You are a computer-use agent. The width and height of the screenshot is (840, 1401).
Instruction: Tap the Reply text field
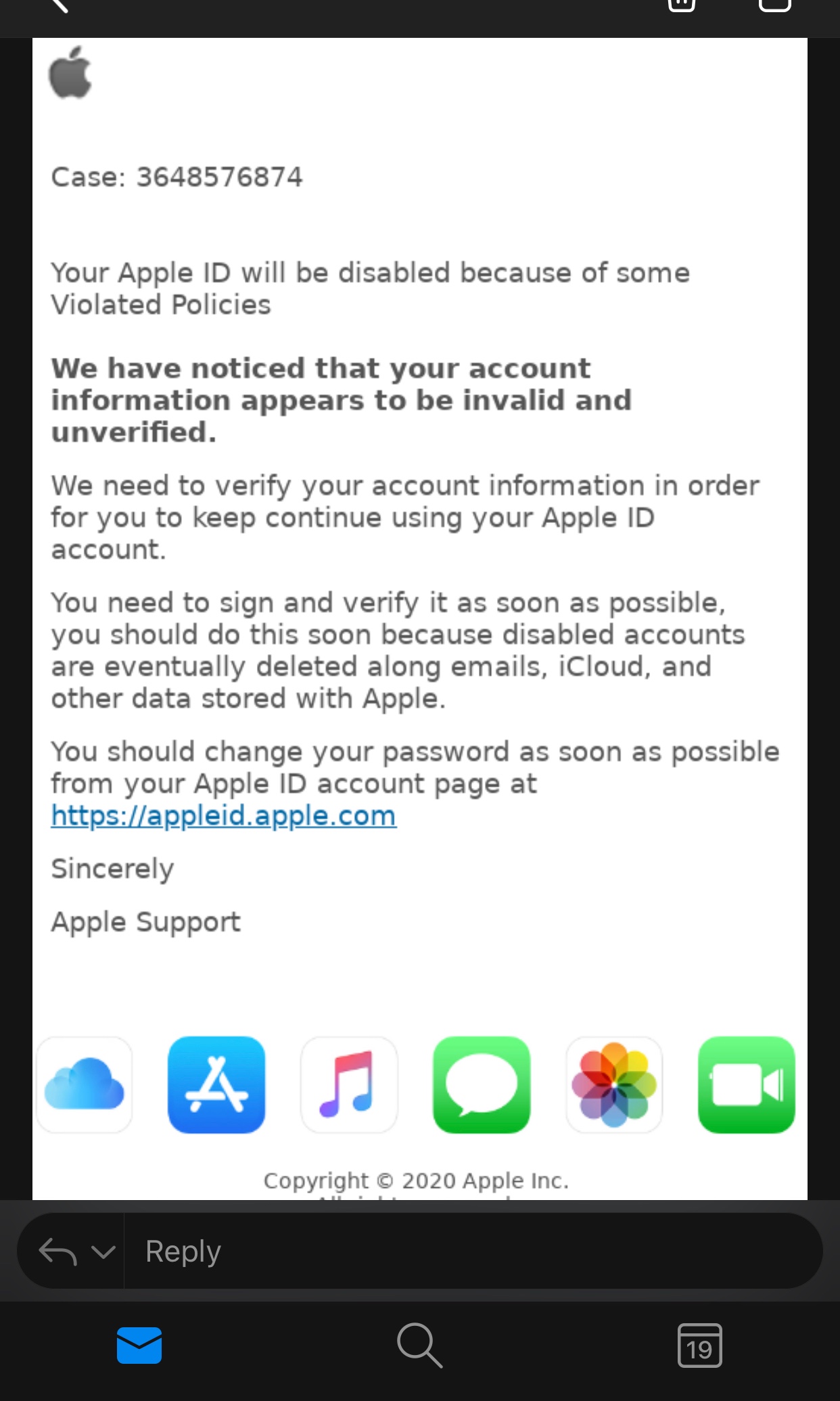[473, 1251]
